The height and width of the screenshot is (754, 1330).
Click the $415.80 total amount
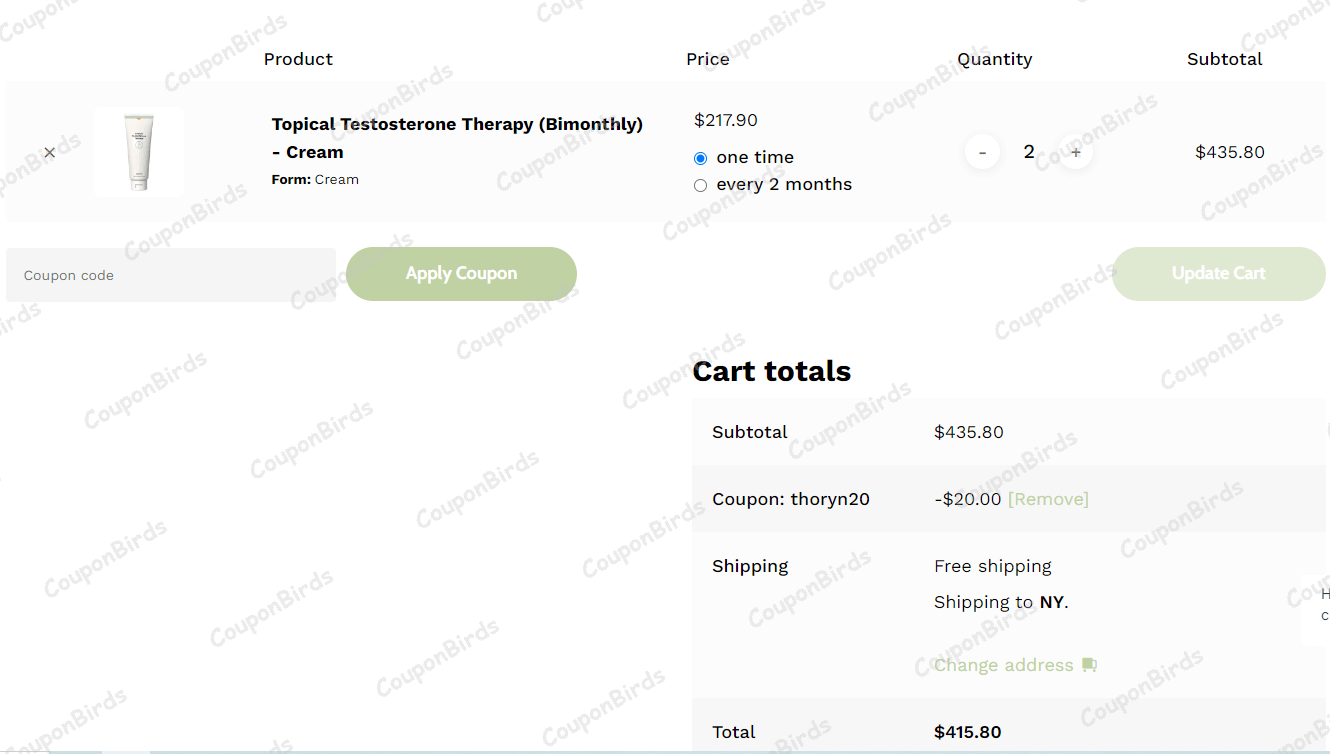(x=967, y=732)
